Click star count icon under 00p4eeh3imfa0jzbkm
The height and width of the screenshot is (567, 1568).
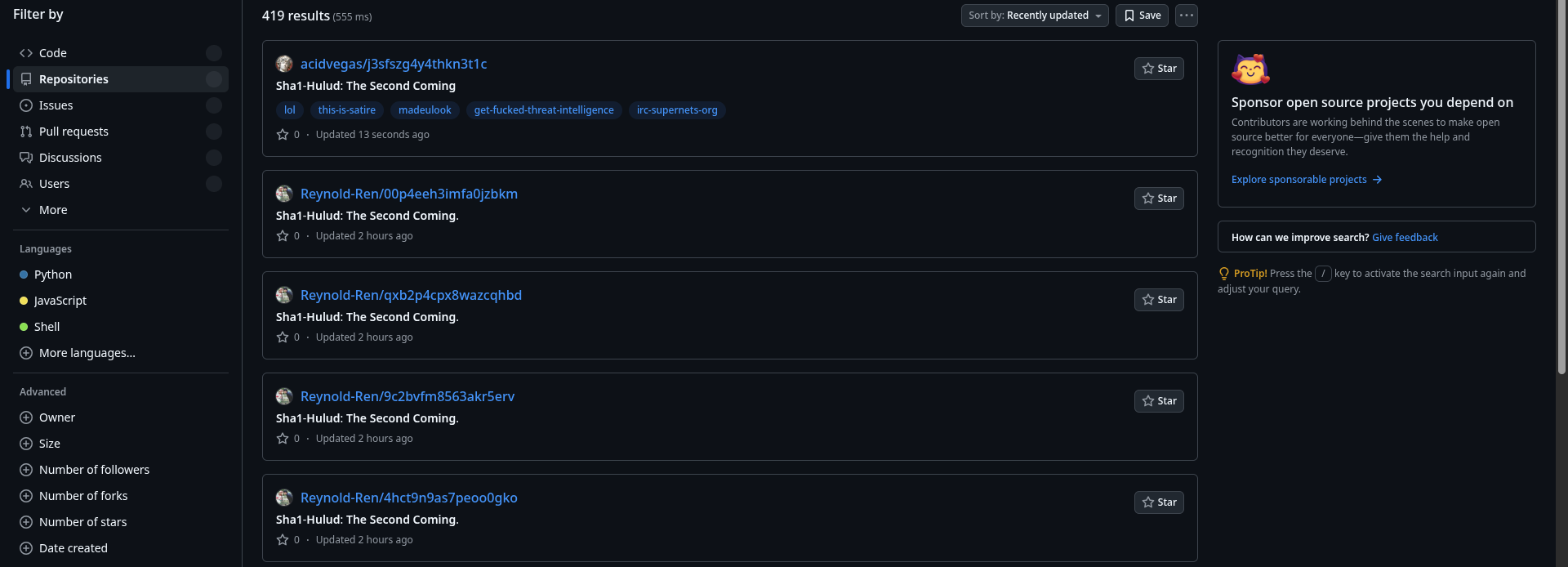pos(283,236)
